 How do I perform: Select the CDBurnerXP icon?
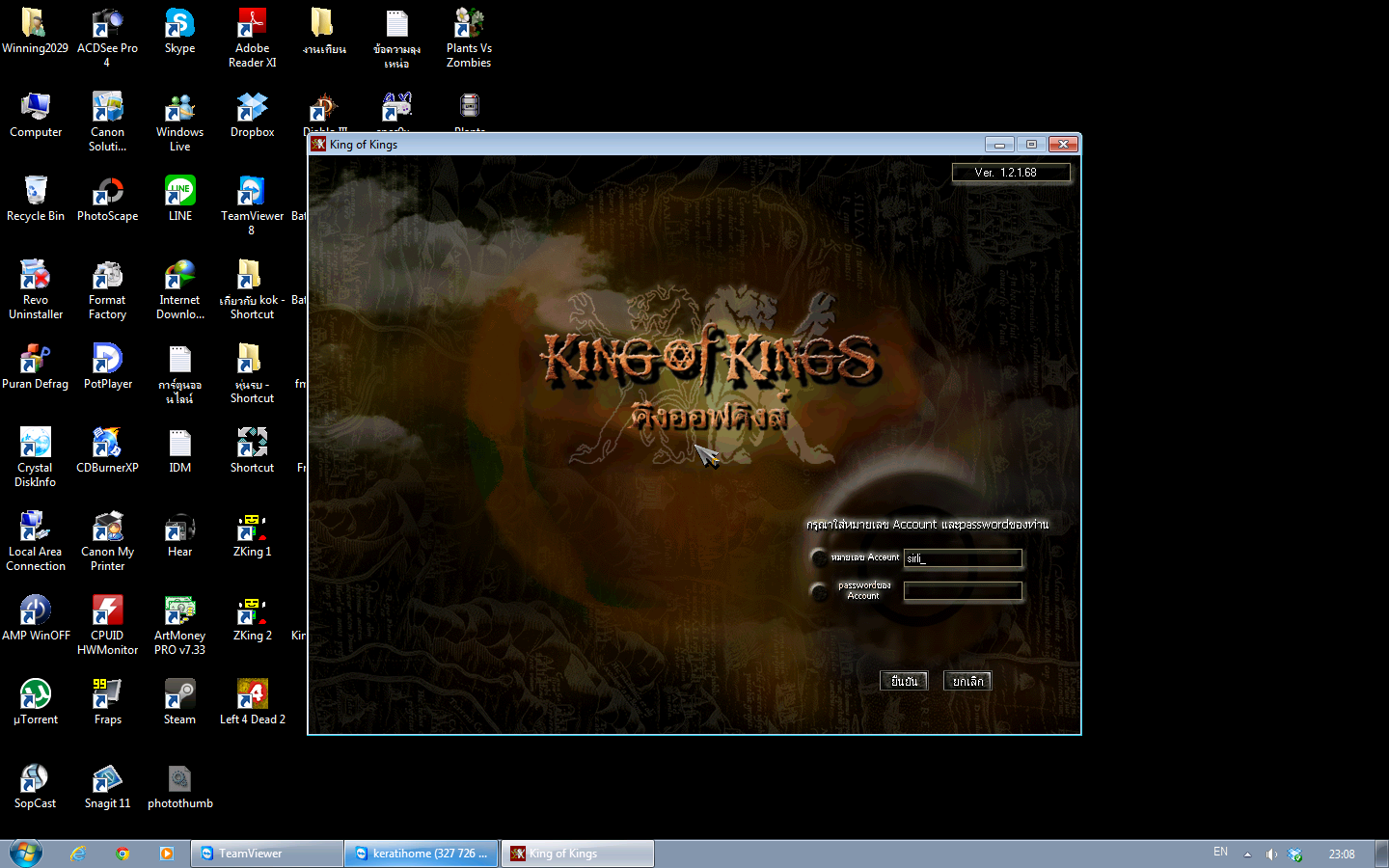107,450
